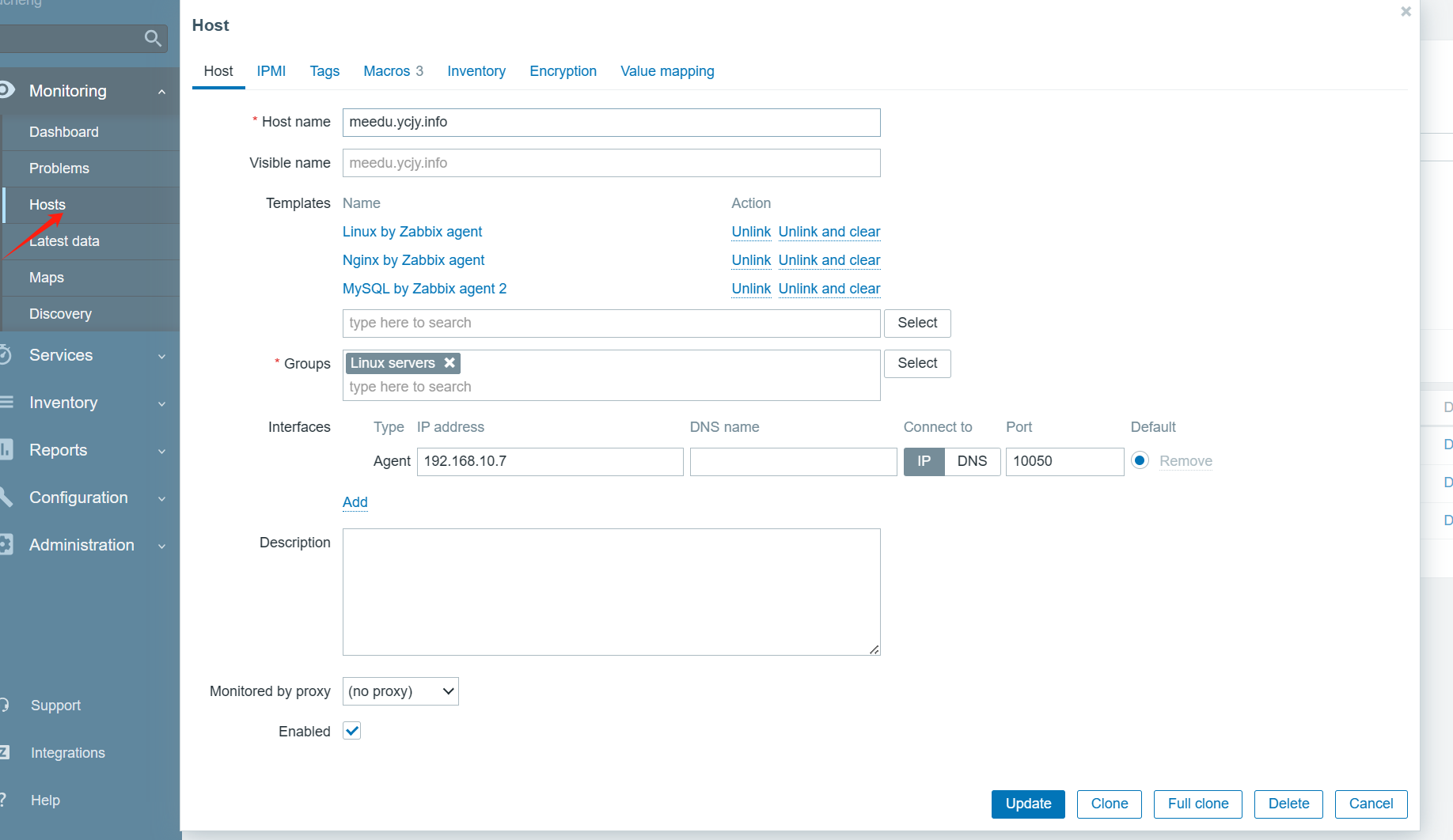The width and height of the screenshot is (1453, 840).
Task: Click the Update button
Action: (x=1028, y=804)
